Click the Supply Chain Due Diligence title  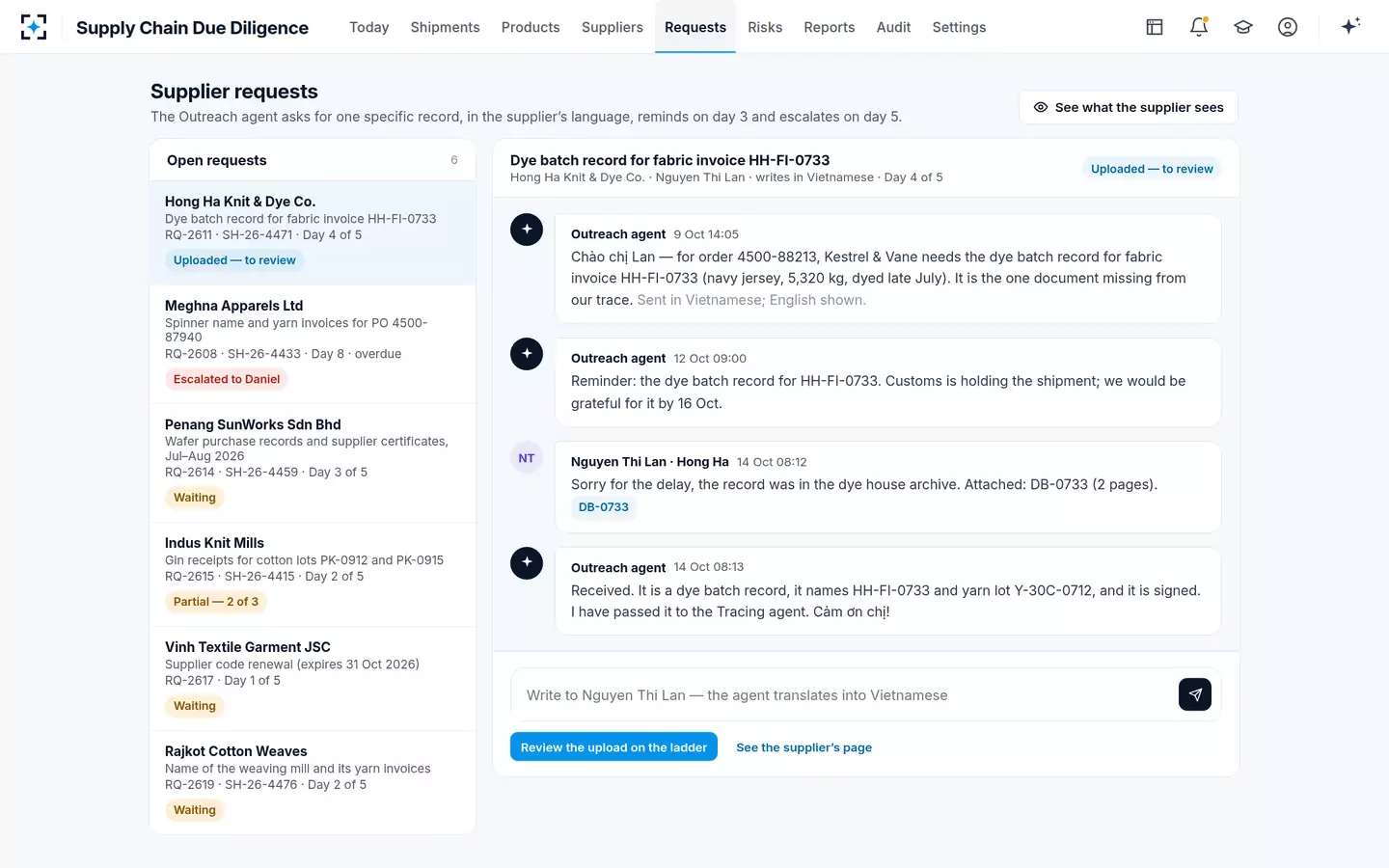pyautogui.click(x=192, y=28)
